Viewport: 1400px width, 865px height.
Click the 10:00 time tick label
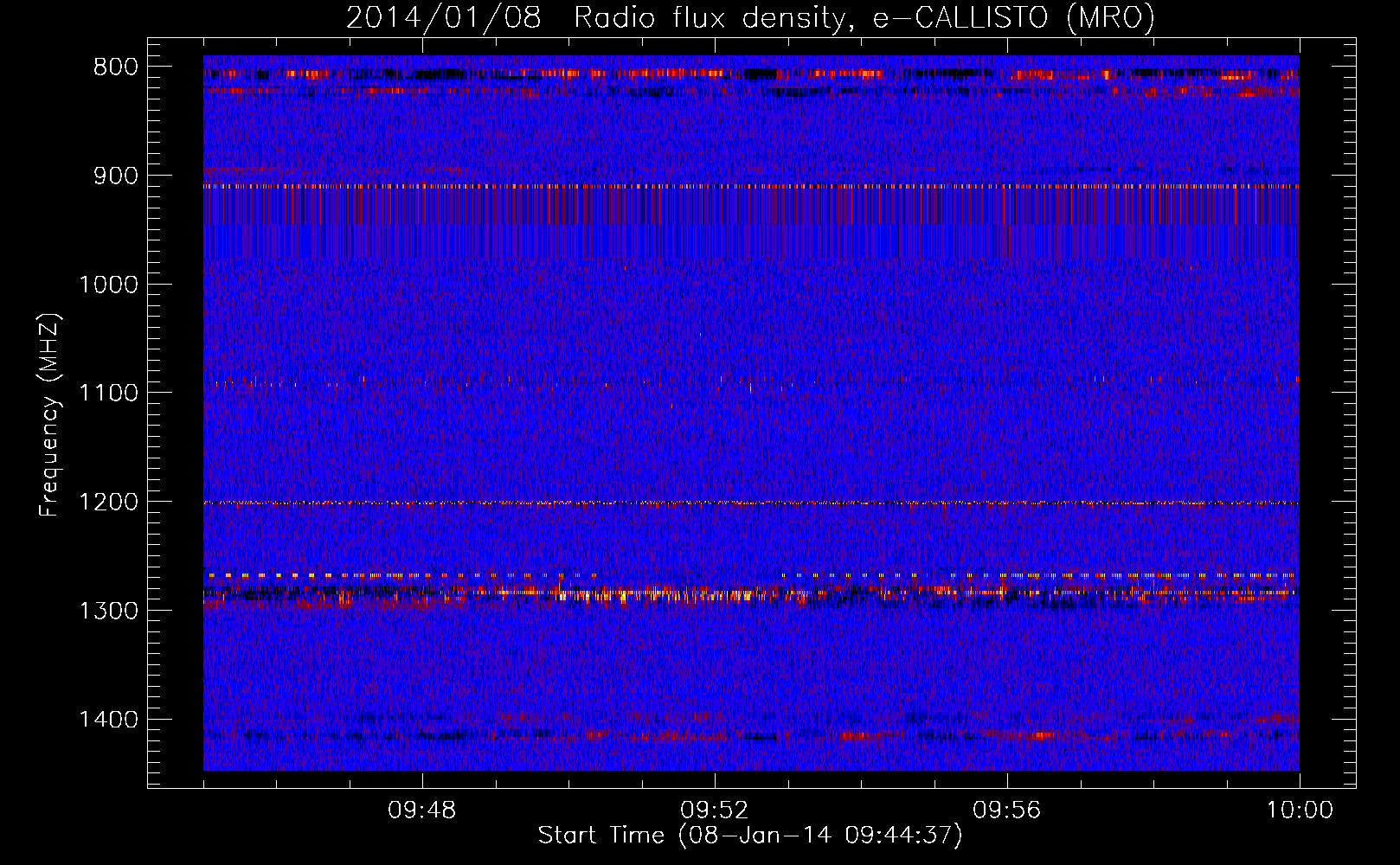1300,811
